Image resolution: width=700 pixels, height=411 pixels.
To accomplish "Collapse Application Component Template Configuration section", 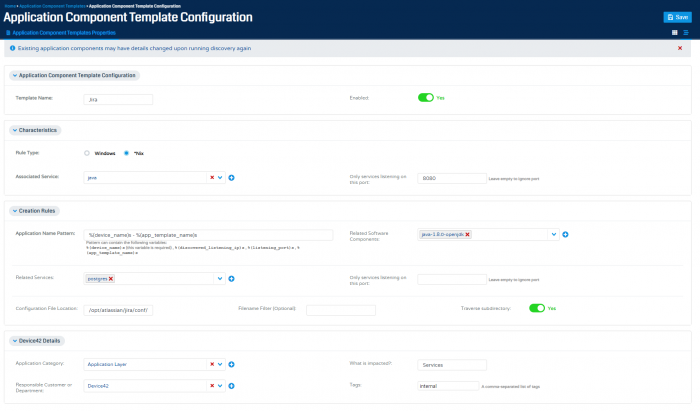I will click(x=74, y=75).
